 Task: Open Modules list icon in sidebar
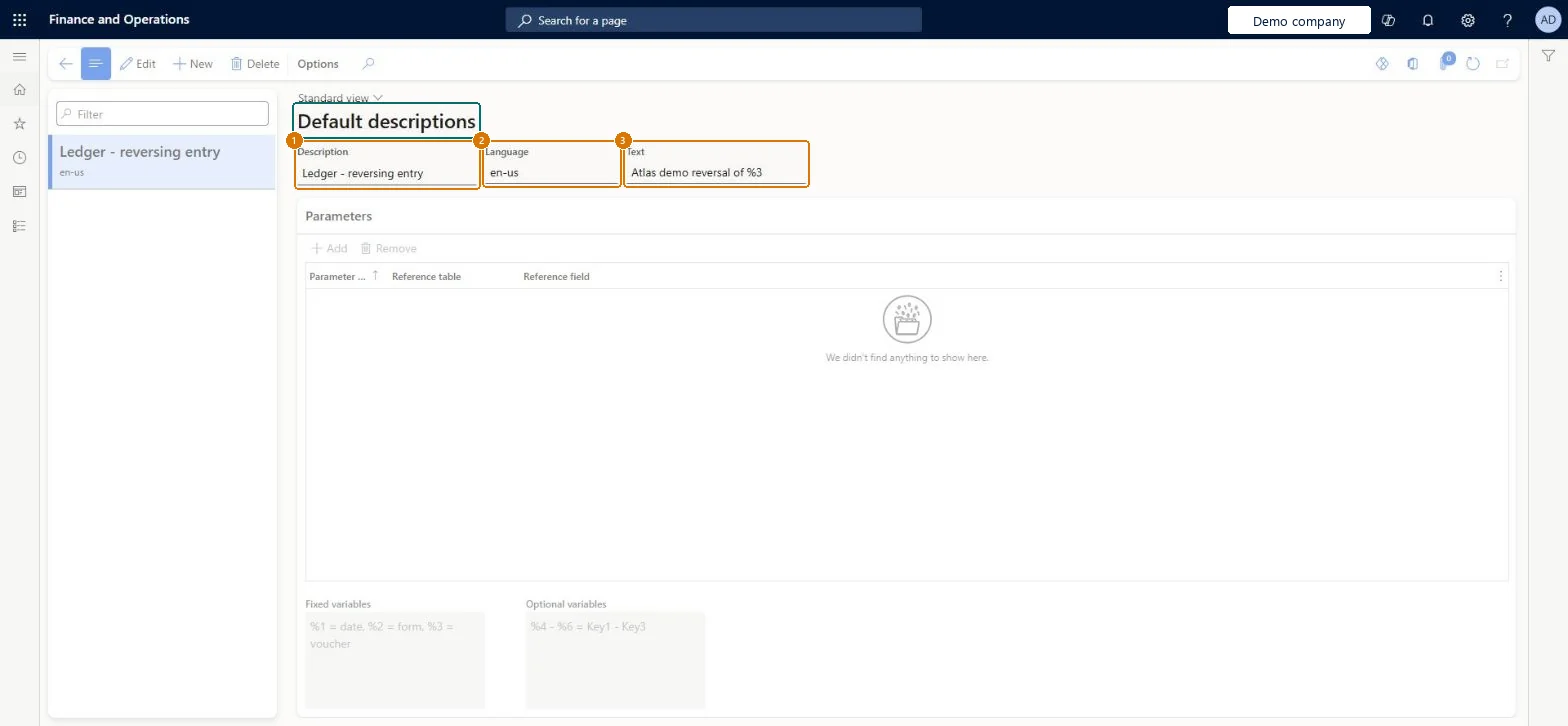tap(19, 226)
